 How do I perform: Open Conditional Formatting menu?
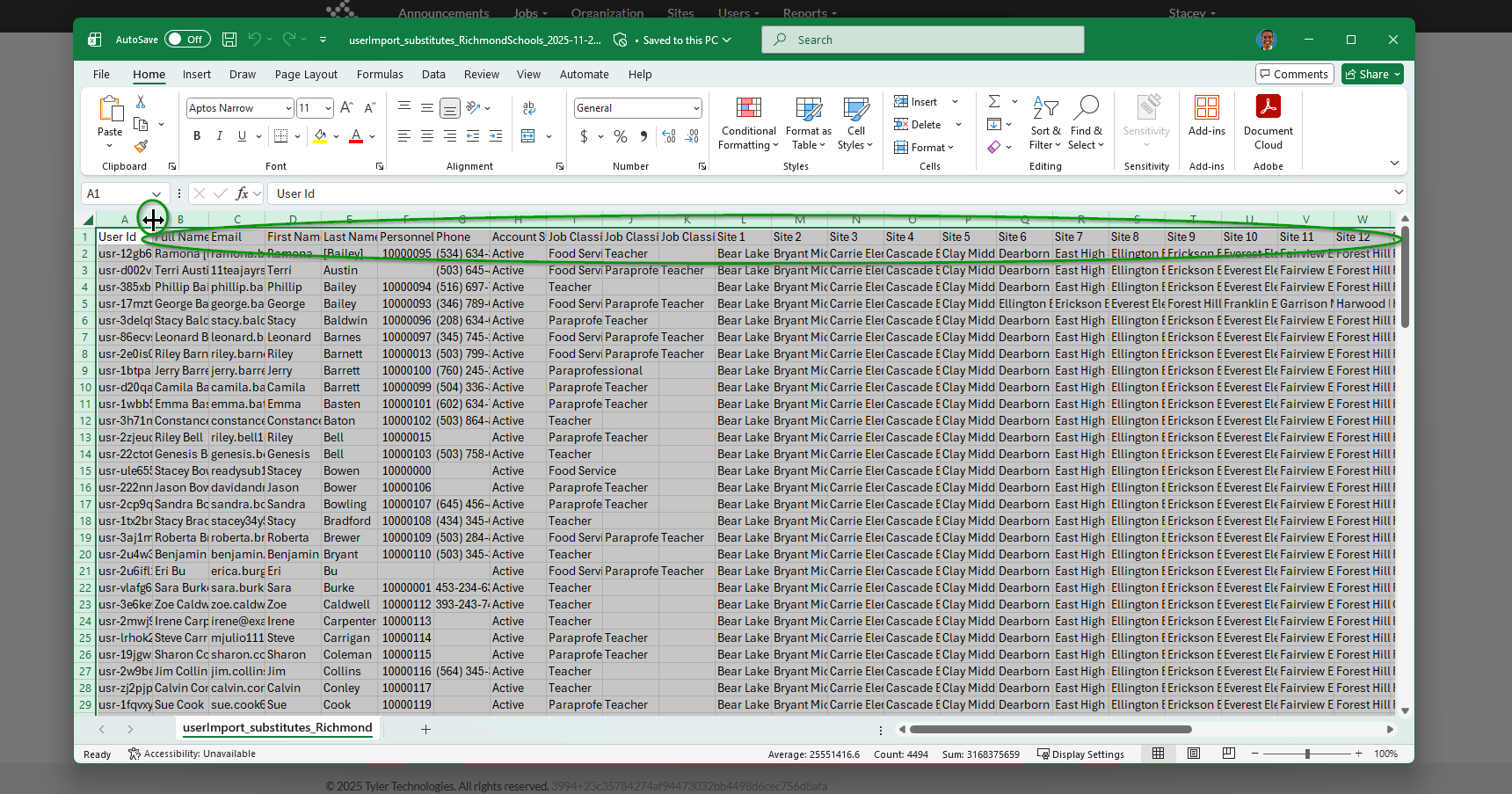(748, 123)
